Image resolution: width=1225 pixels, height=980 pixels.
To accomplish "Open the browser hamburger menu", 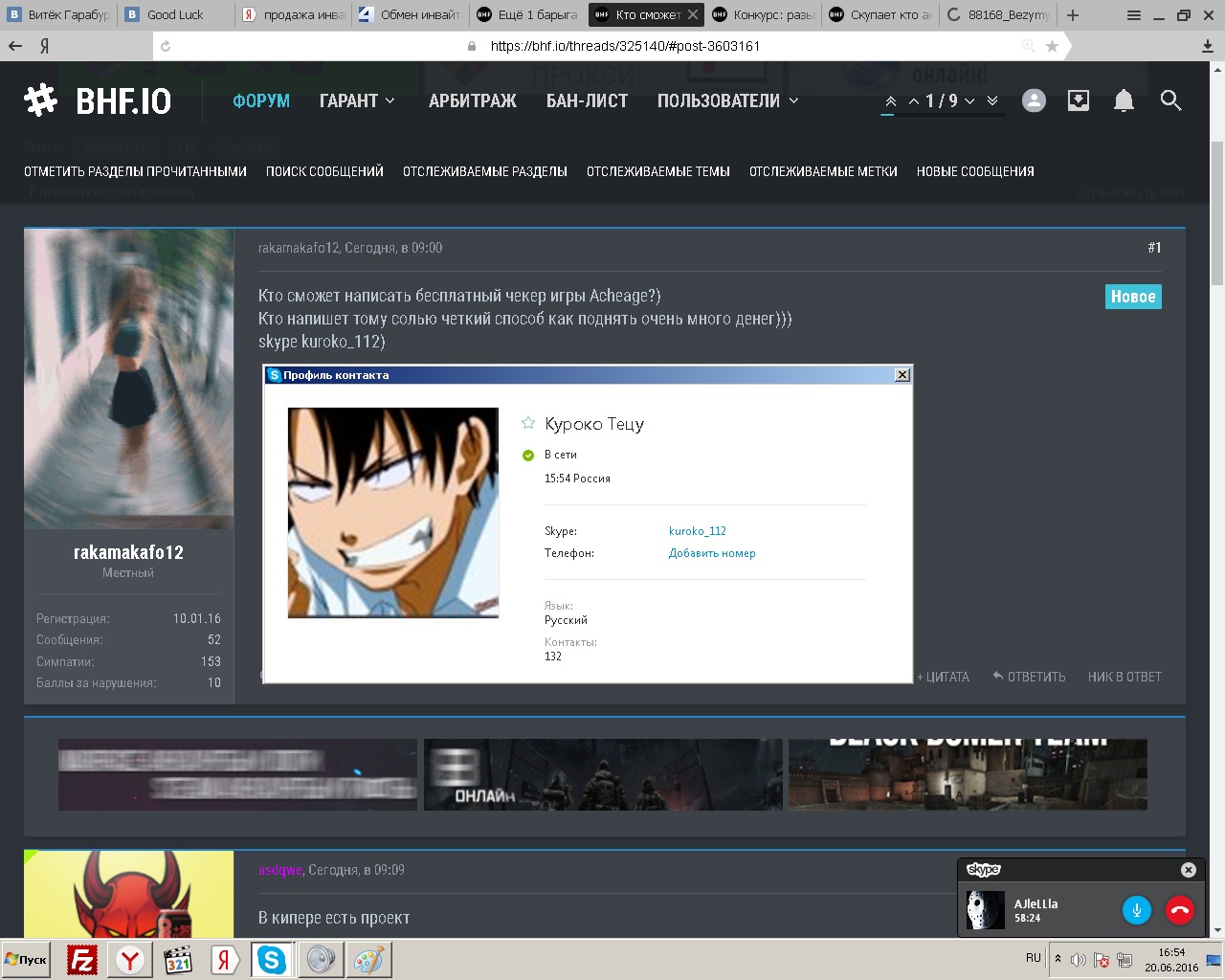I will pos(1134,15).
